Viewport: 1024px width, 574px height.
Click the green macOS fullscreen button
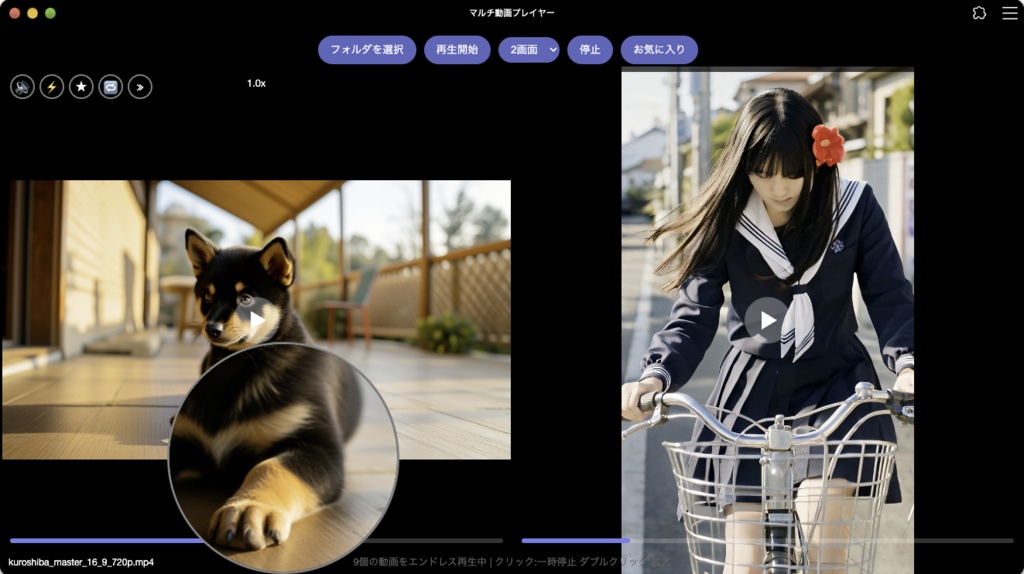coord(50,13)
